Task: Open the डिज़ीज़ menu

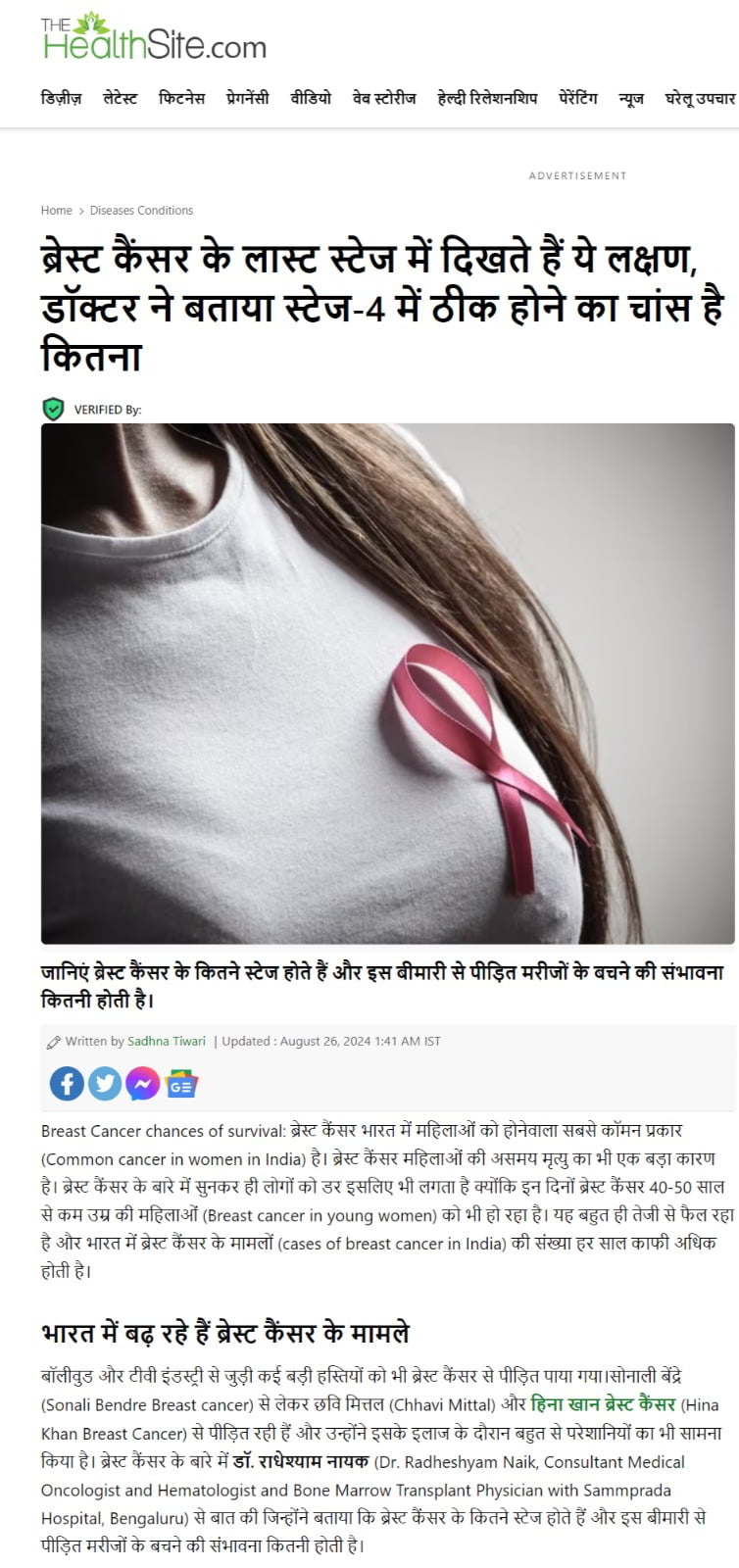Action: [x=61, y=98]
